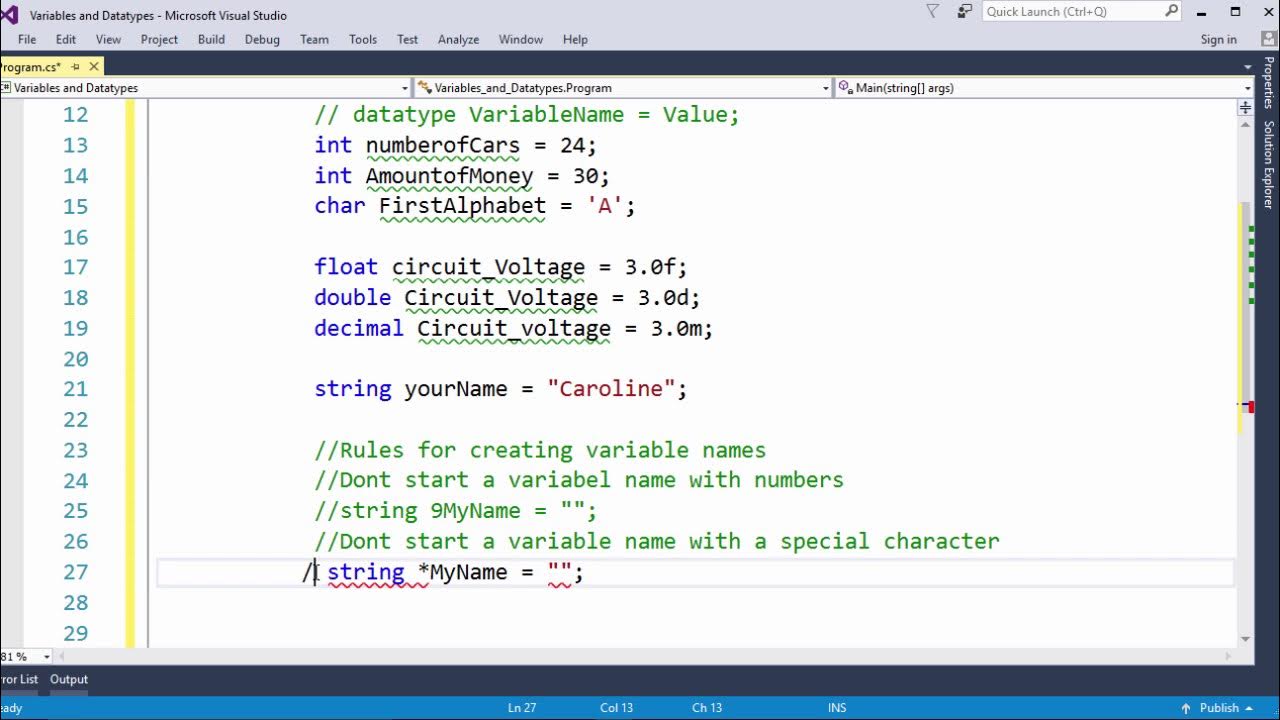Click the Main(string[] args) member icon

(845, 88)
